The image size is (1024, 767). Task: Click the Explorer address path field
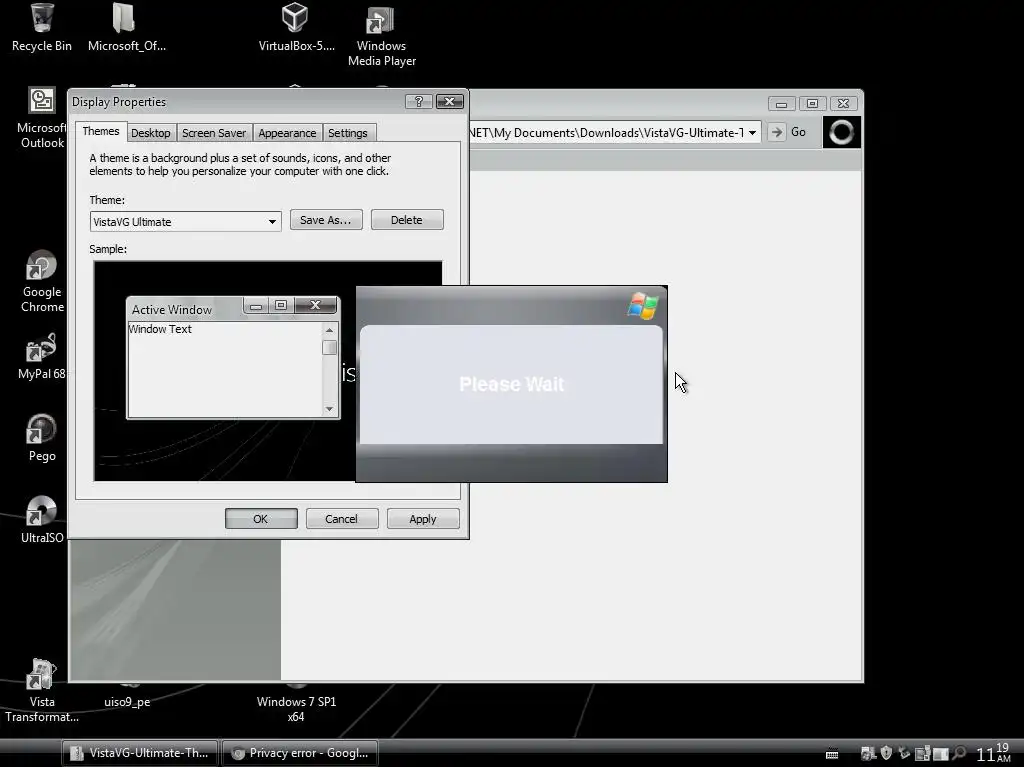(x=607, y=133)
